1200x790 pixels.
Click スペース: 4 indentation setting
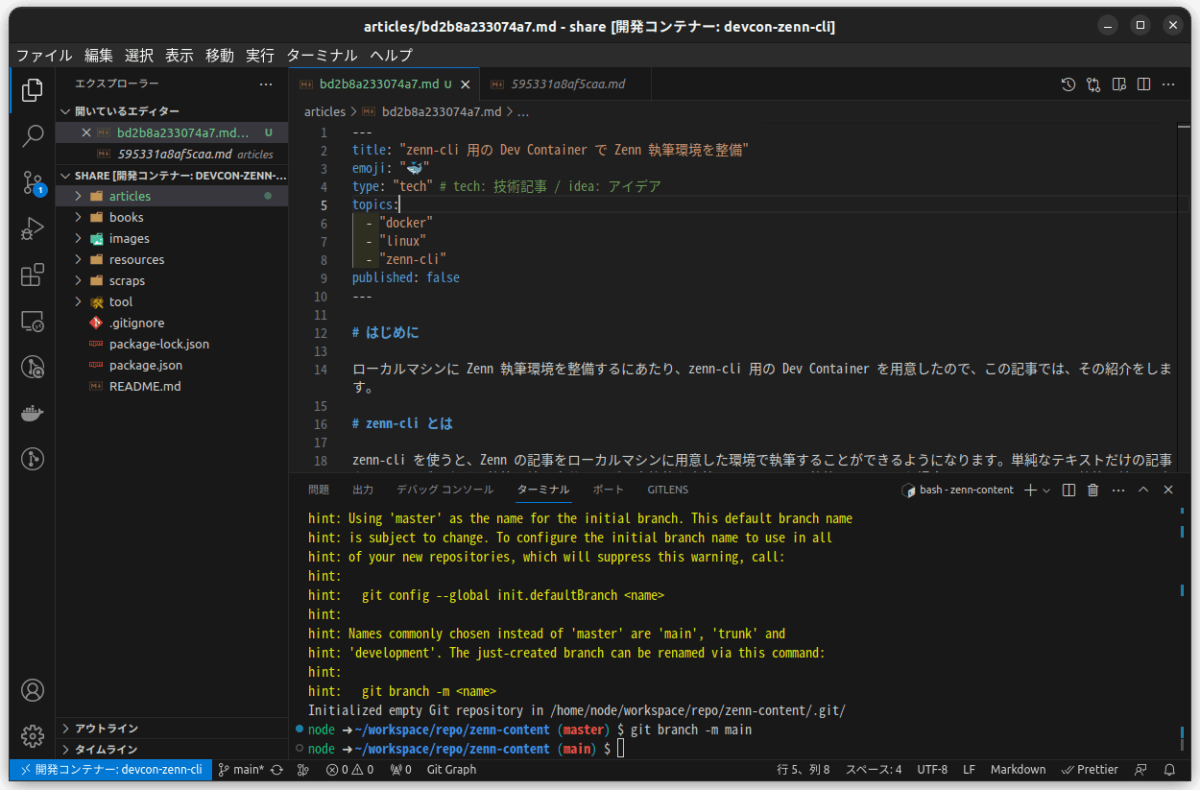(874, 770)
